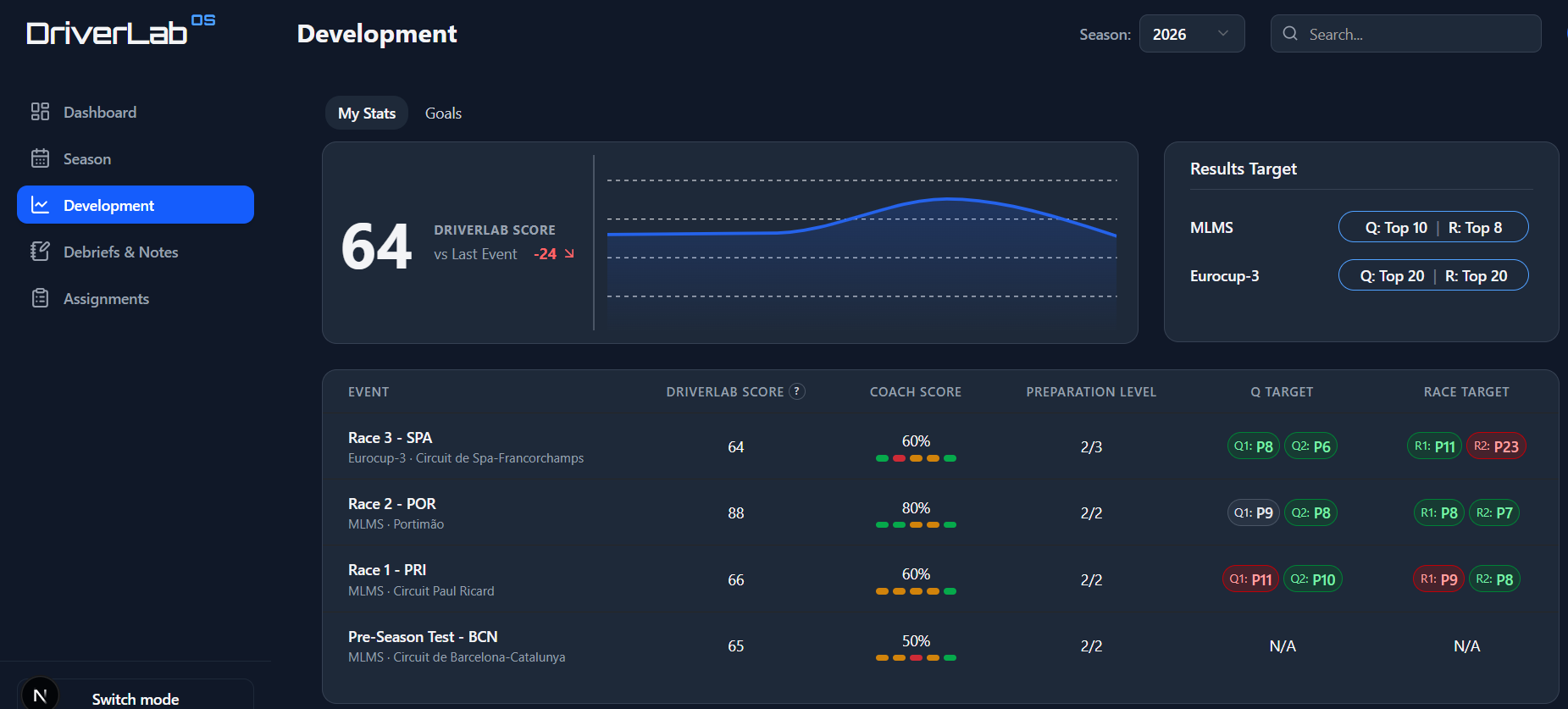Click the DriverLabOS logo
Screen dimensions: 1568x709
[120, 32]
